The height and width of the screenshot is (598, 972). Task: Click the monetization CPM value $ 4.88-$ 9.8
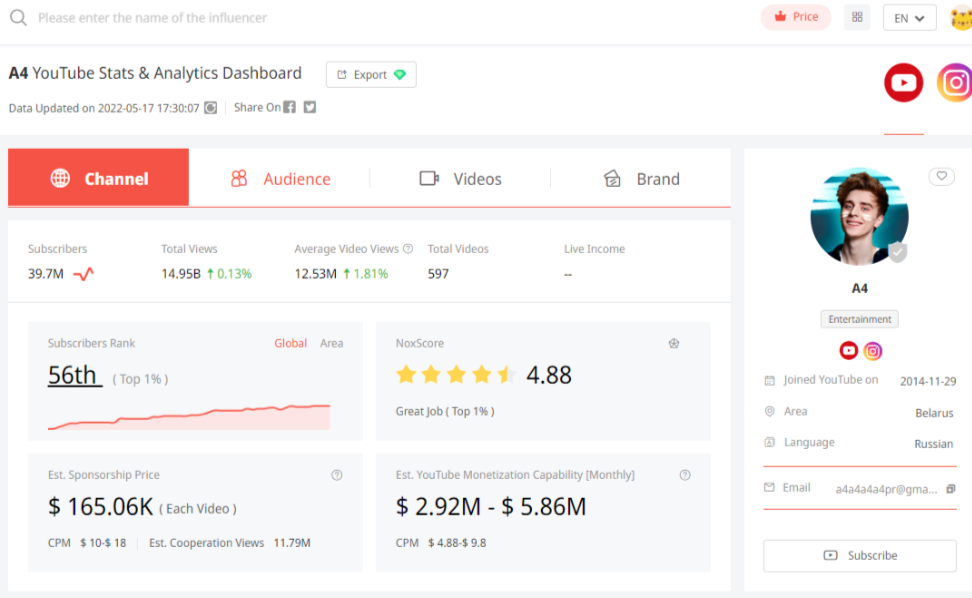[457, 543]
